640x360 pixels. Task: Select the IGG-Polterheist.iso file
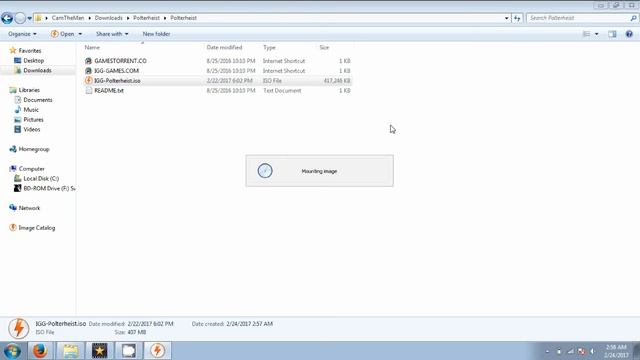click(x=118, y=81)
